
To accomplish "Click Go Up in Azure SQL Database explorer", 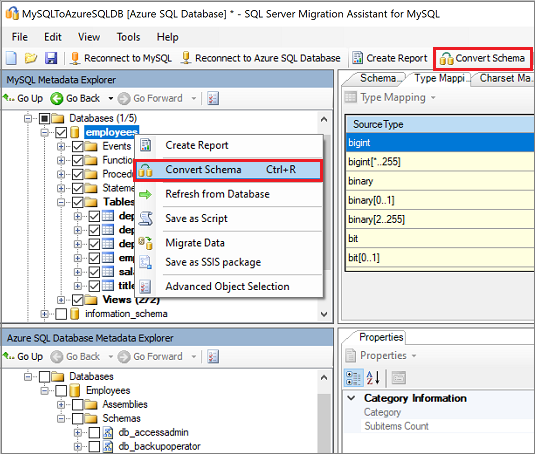I will 23,357.
